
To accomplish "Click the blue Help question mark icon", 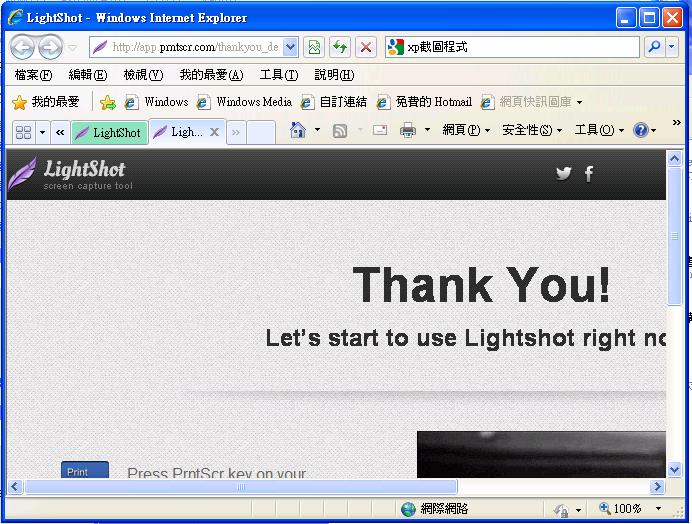I will [x=640, y=130].
